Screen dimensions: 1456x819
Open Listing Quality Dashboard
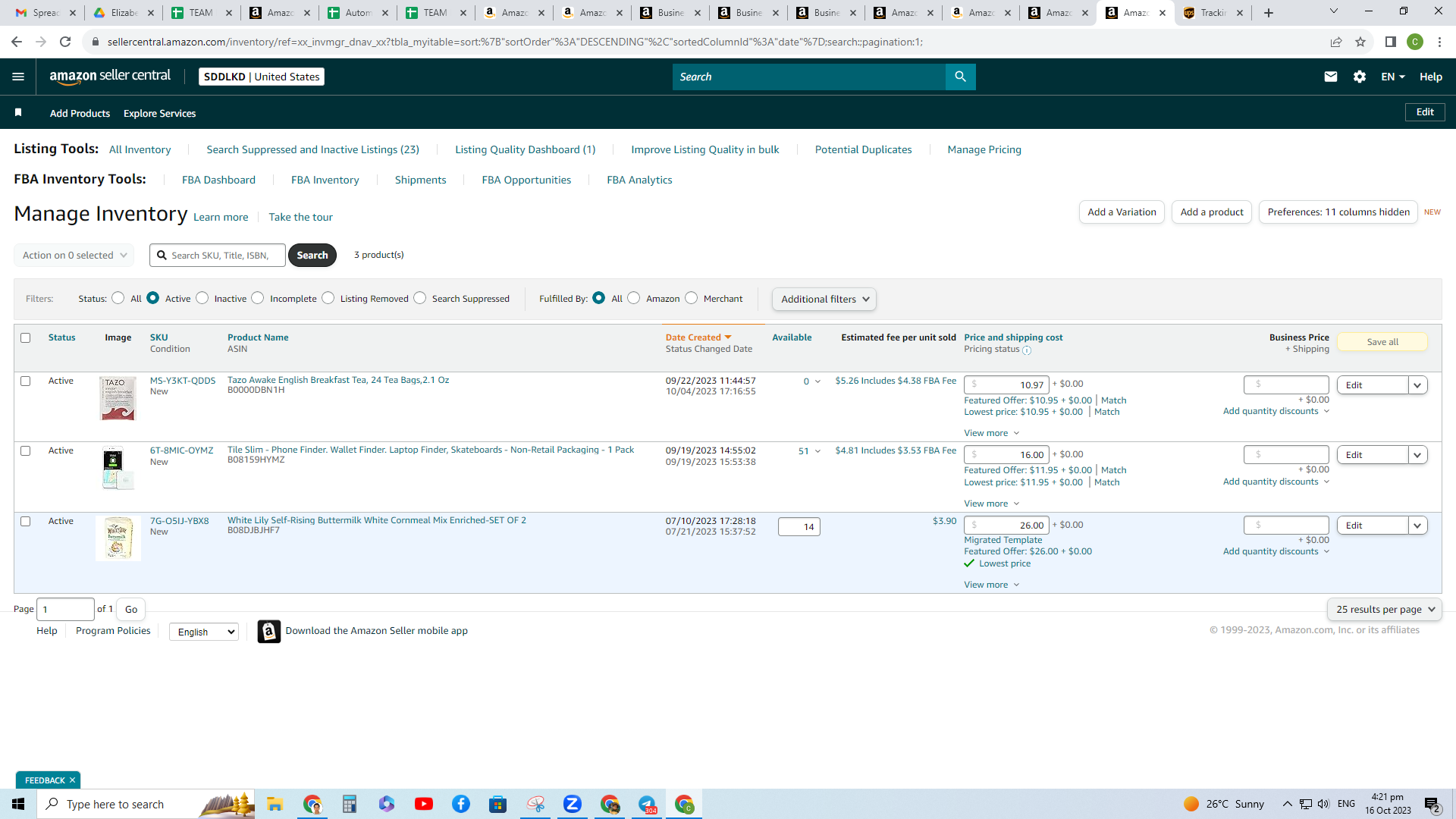click(x=526, y=149)
